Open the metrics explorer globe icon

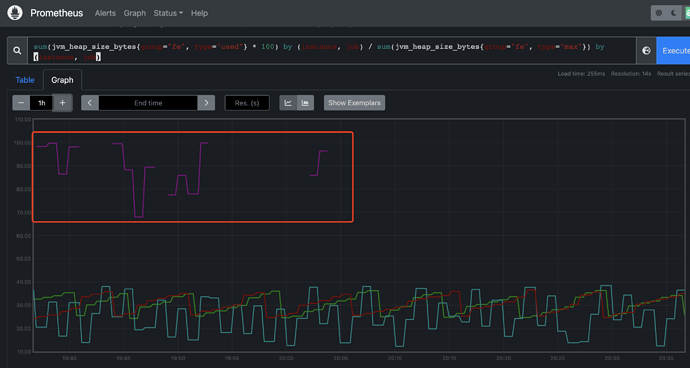646,51
